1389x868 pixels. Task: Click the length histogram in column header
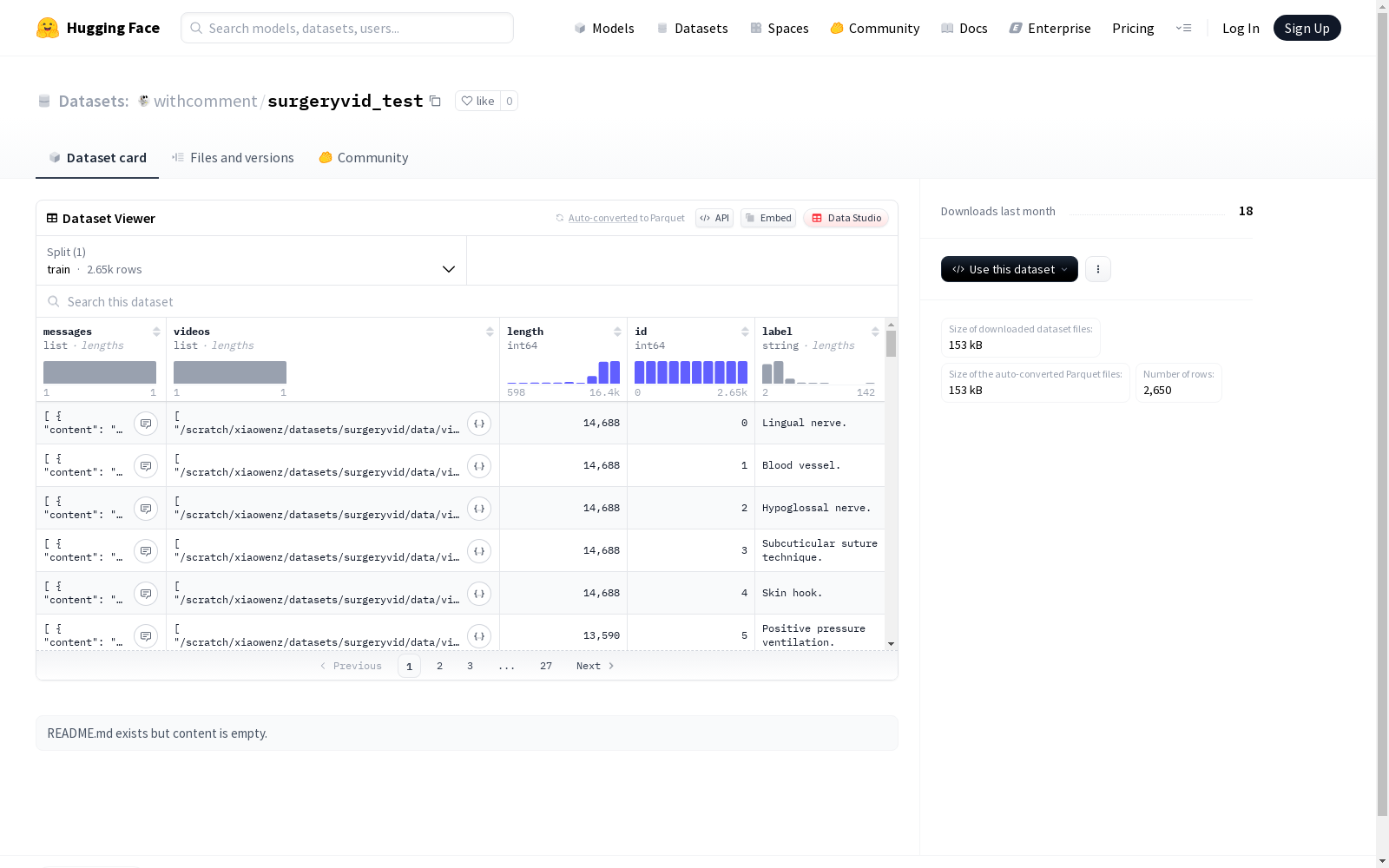point(563,372)
